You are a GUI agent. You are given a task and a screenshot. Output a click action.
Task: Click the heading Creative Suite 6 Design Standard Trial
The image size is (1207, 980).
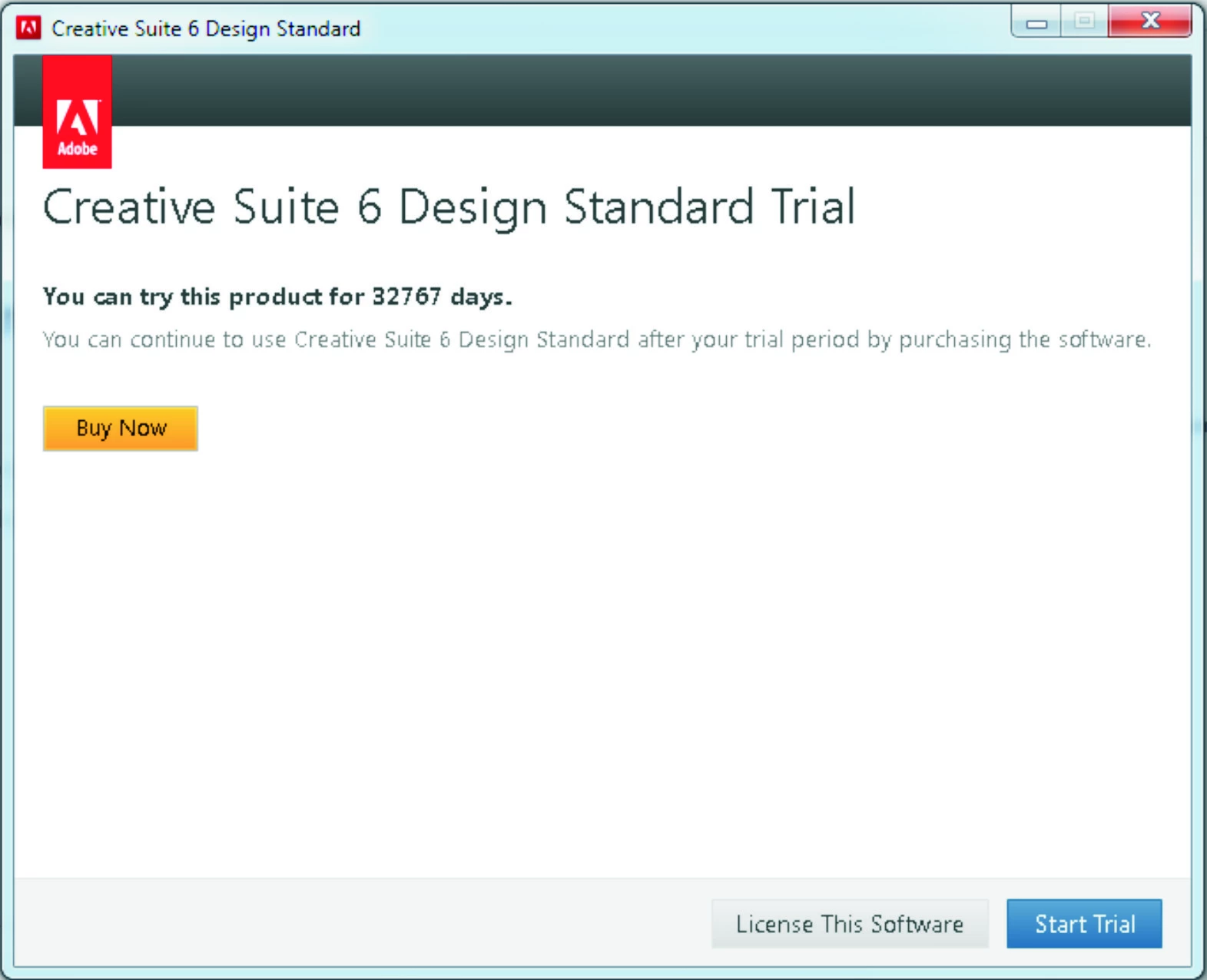coord(449,207)
